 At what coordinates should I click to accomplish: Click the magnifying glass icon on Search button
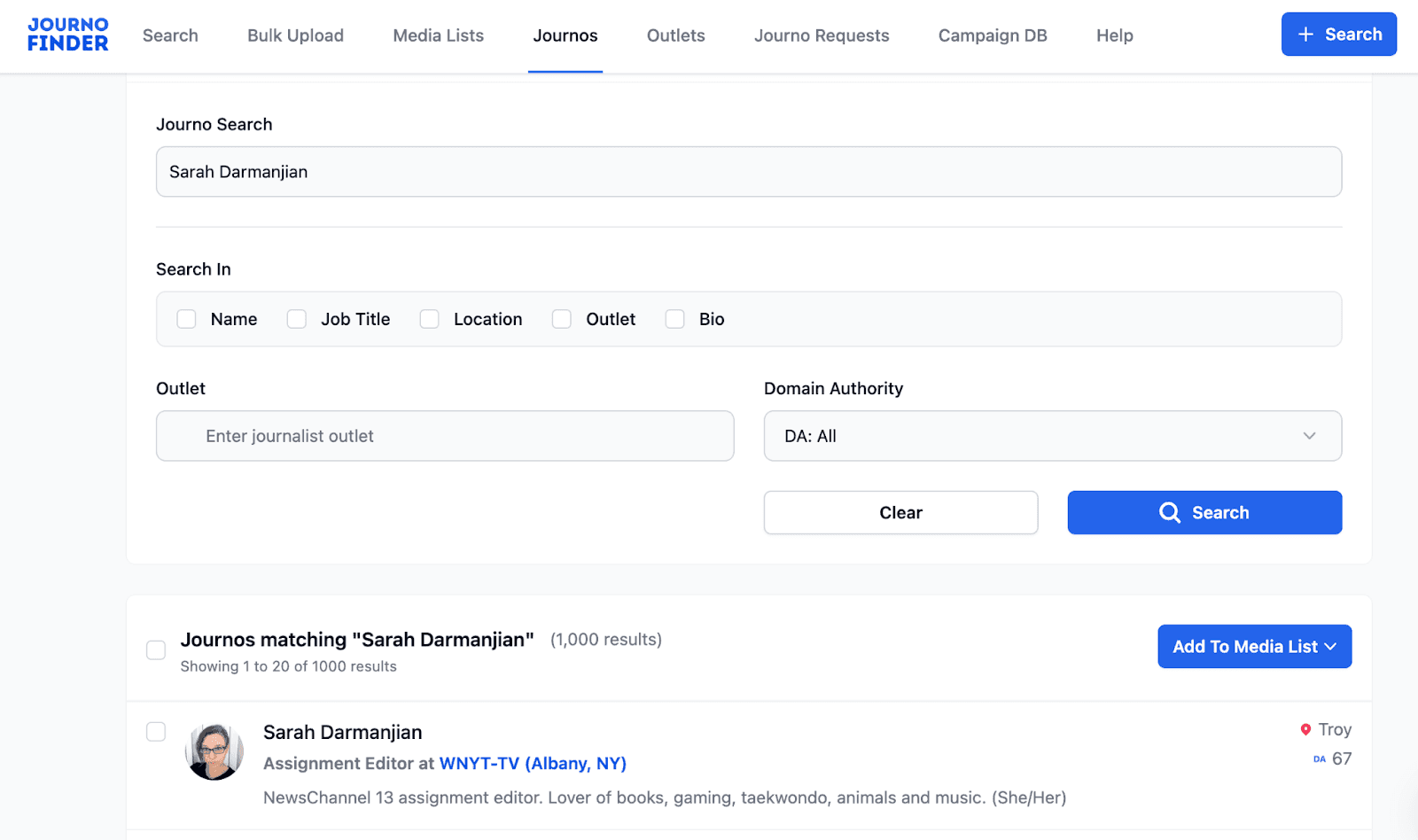coord(1169,513)
